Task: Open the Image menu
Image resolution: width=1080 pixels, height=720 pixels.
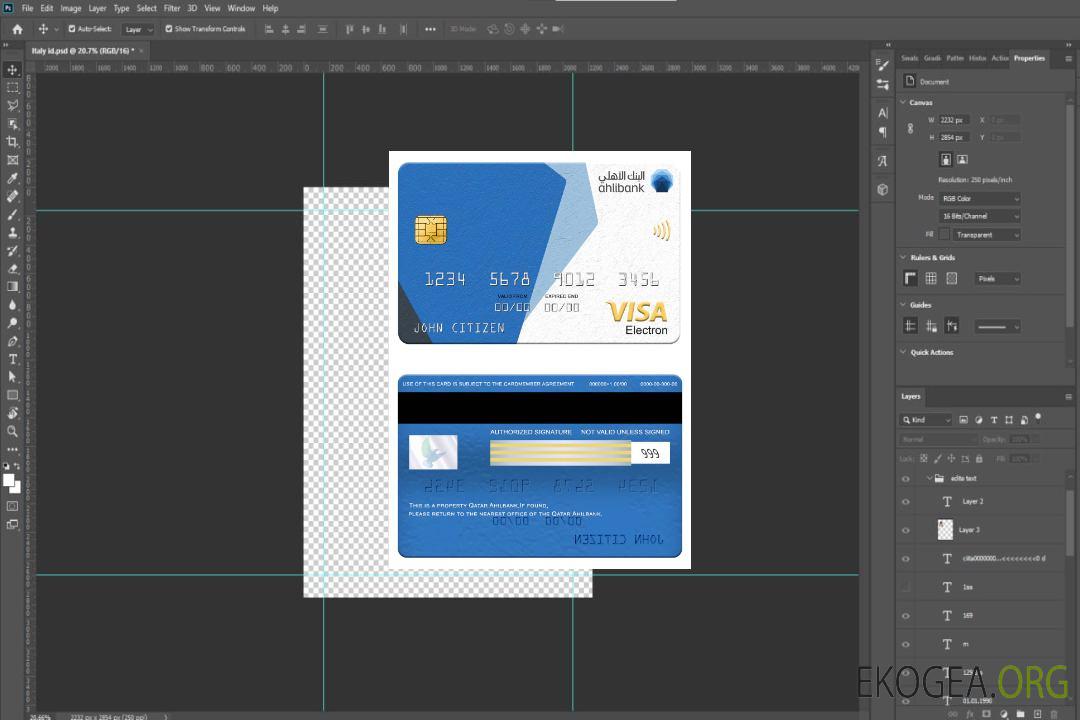Action: click(x=70, y=8)
